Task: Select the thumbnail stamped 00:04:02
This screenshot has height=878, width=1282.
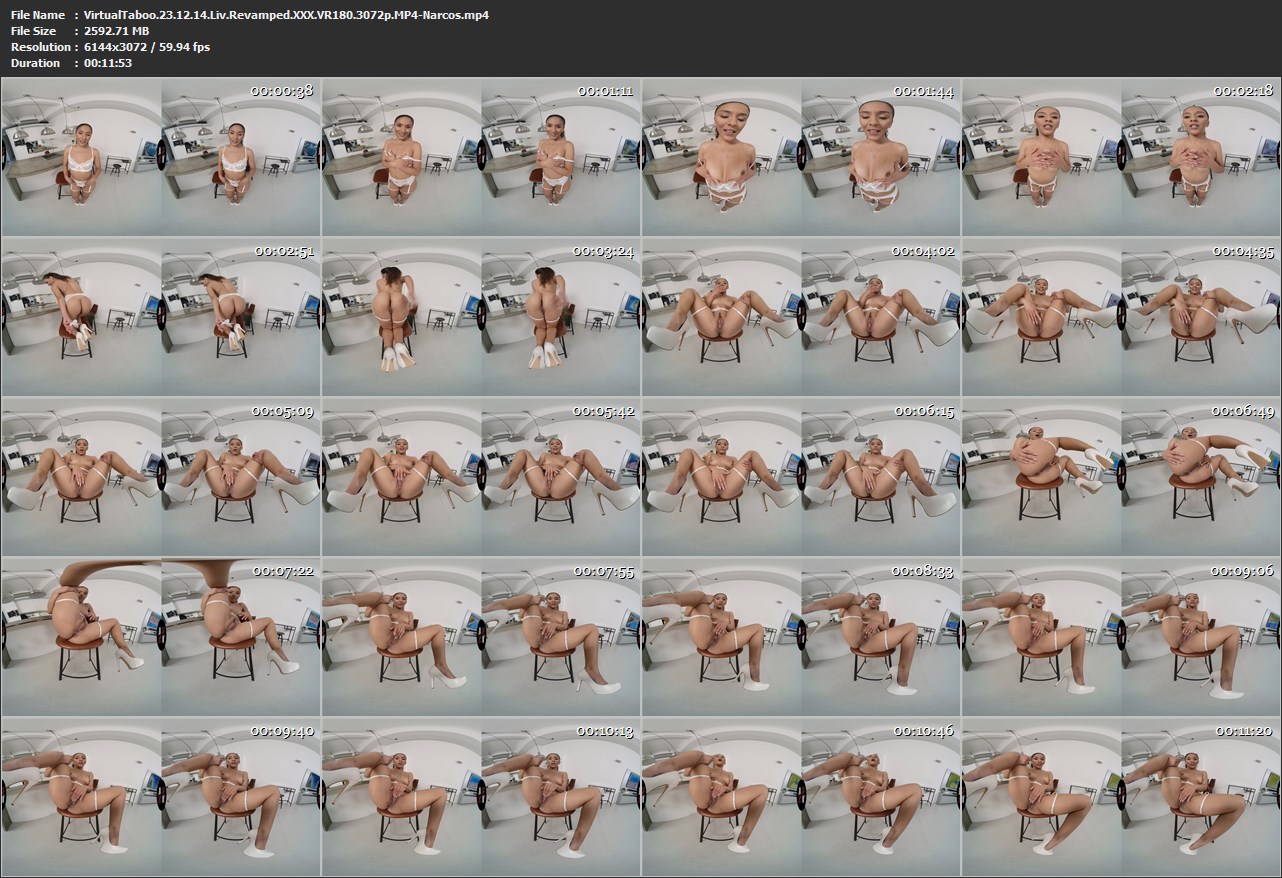Action: click(x=801, y=317)
